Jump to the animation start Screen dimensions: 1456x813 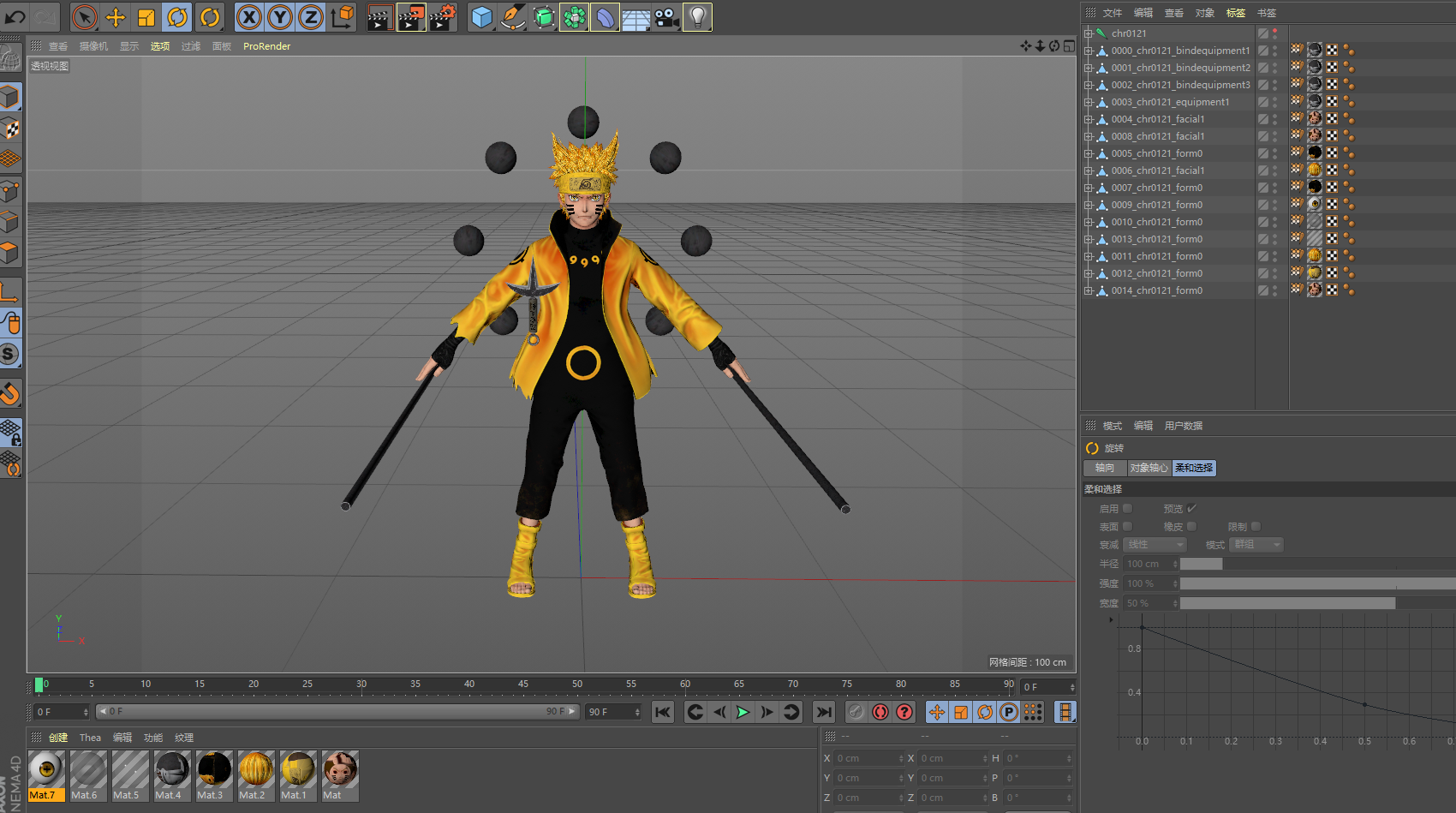coord(663,712)
